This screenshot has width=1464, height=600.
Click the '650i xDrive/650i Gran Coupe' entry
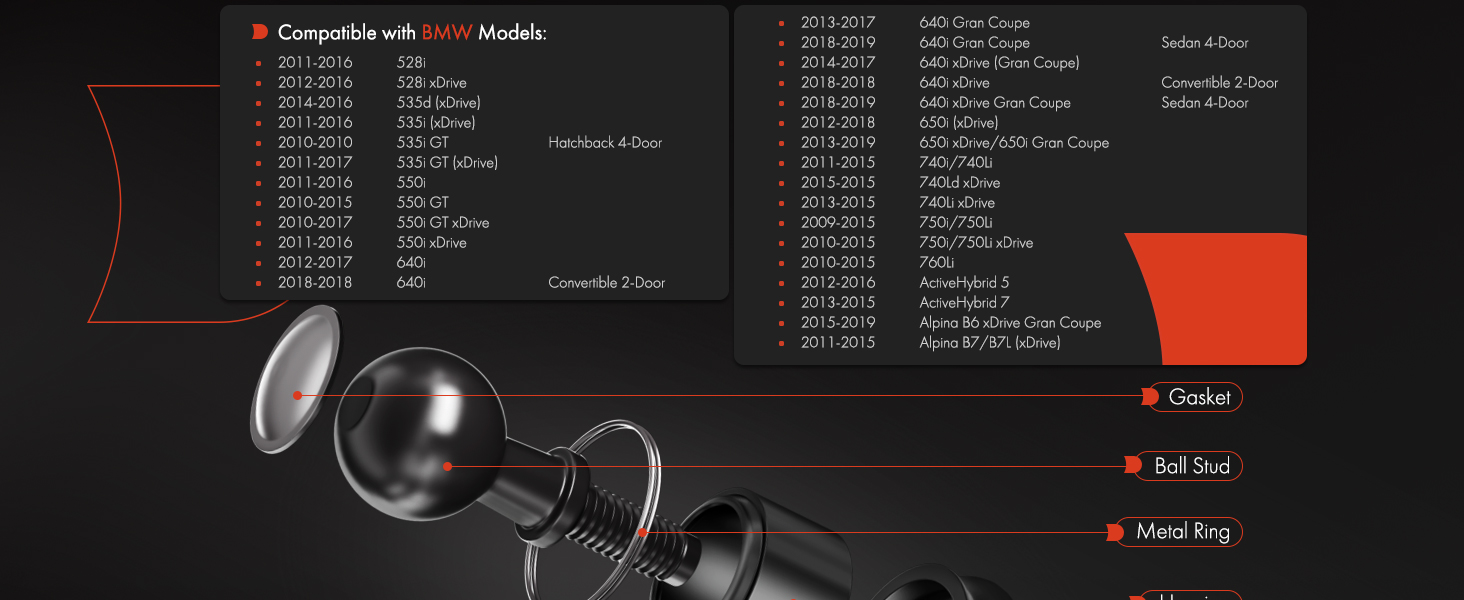tap(1014, 143)
